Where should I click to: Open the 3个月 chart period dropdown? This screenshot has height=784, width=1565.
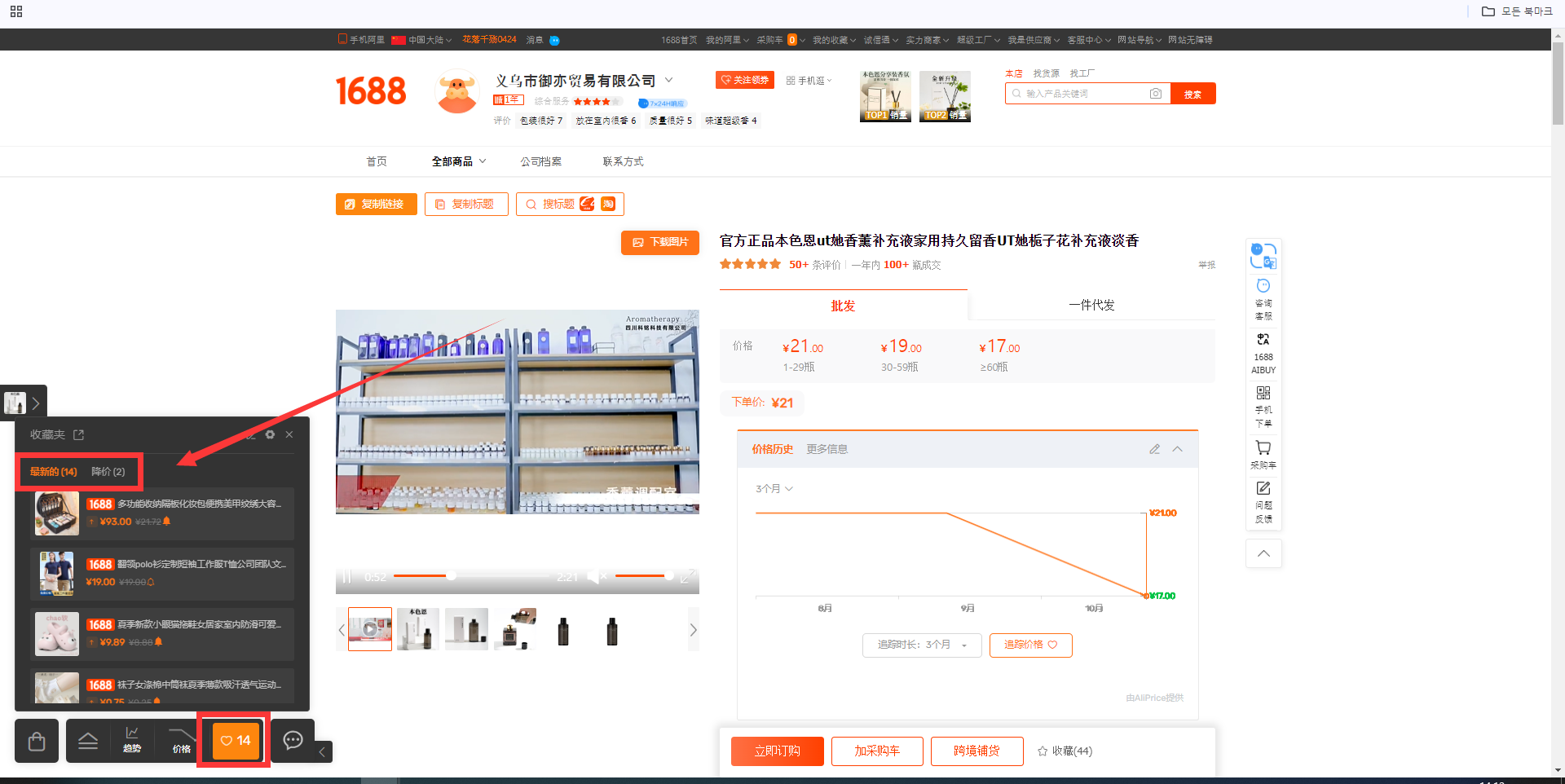pyautogui.click(x=774, y=489)
